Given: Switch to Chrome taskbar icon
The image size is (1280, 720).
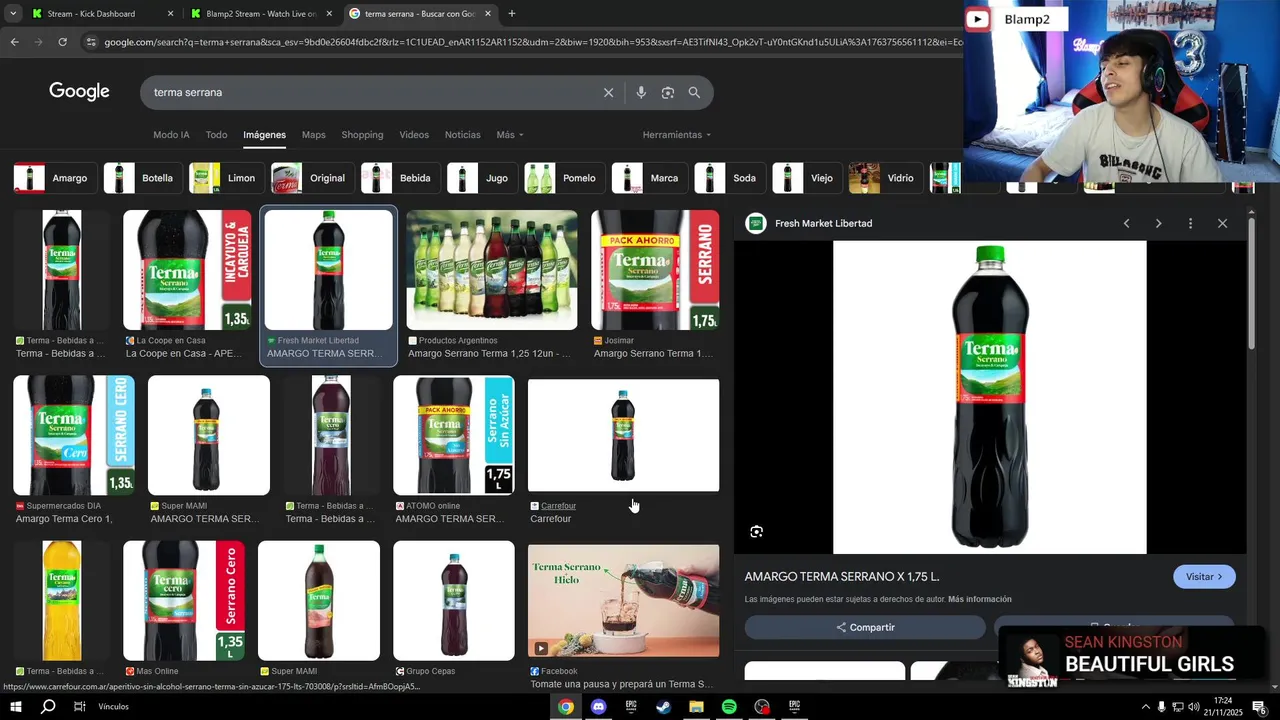Looking at the screenshot, I should [566, 707].
